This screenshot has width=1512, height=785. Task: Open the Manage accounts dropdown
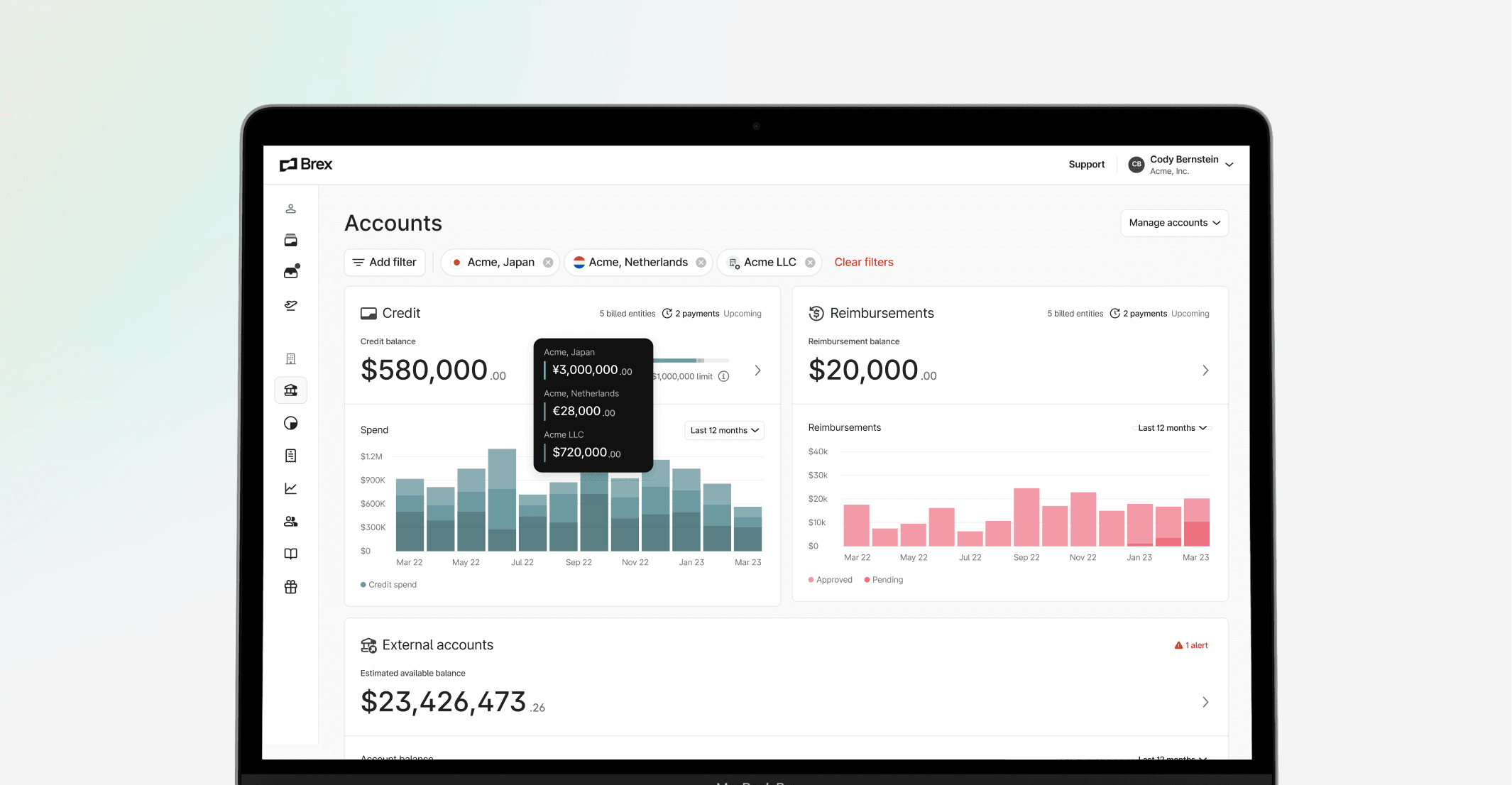click(x=1174, y=223)
